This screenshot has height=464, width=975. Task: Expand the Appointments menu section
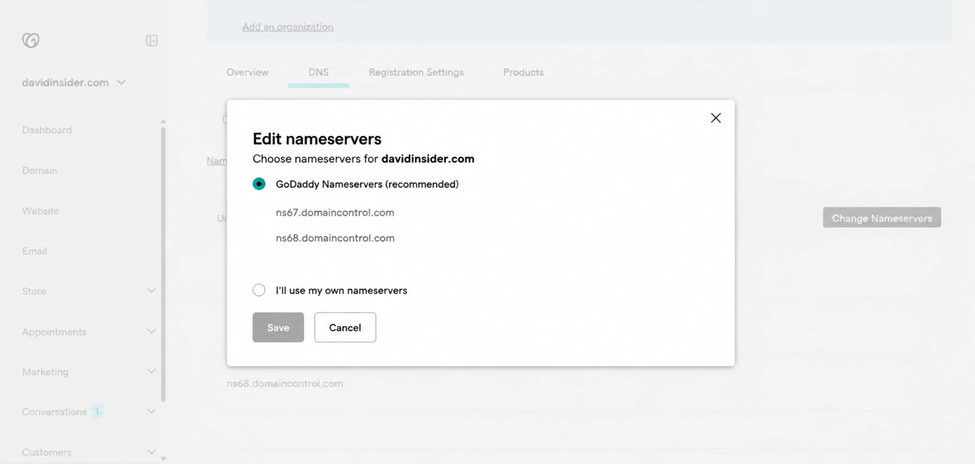click(x=151, y=332)
